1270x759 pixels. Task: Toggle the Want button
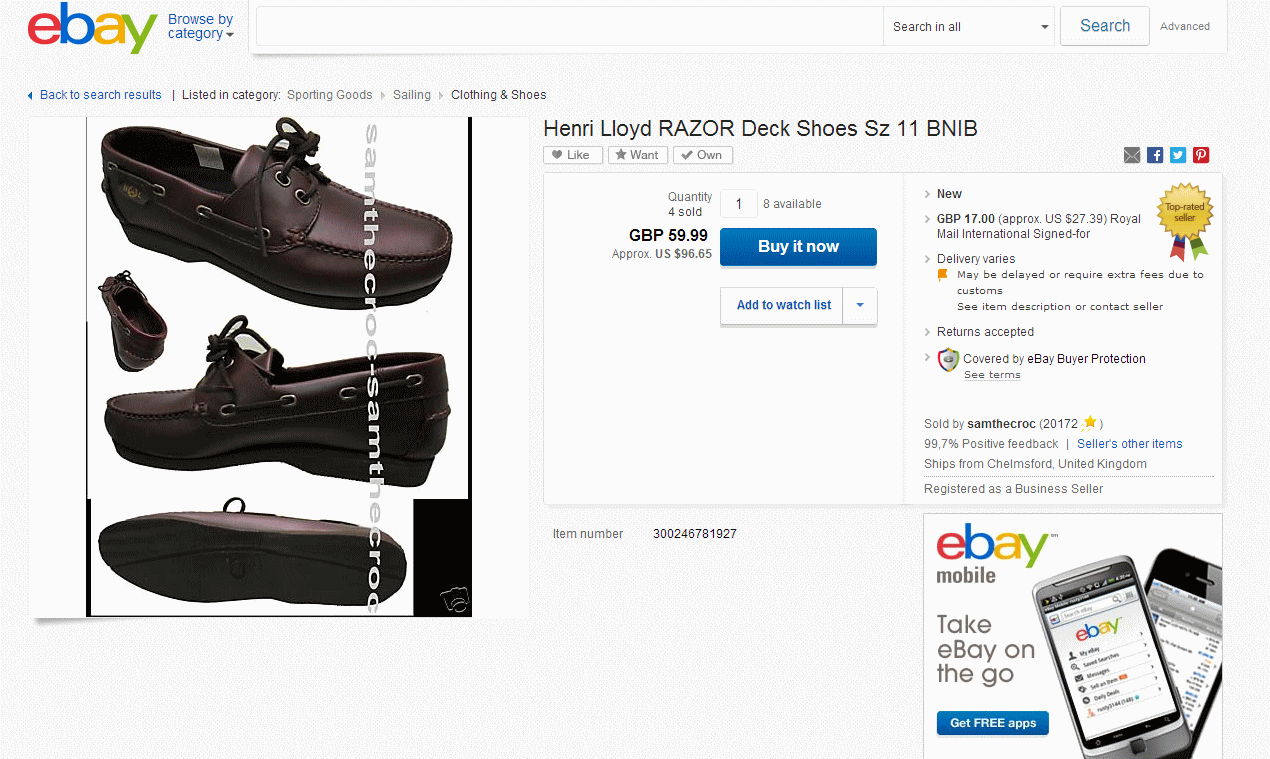[637, 155]
